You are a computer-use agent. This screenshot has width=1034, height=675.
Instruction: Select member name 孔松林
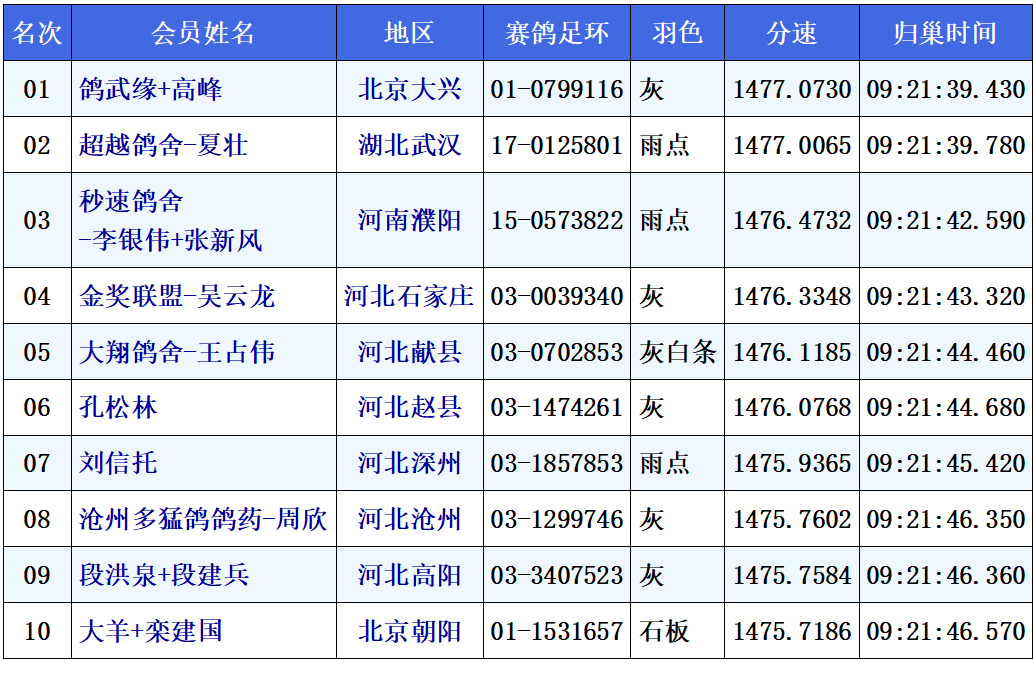point(118,408)
